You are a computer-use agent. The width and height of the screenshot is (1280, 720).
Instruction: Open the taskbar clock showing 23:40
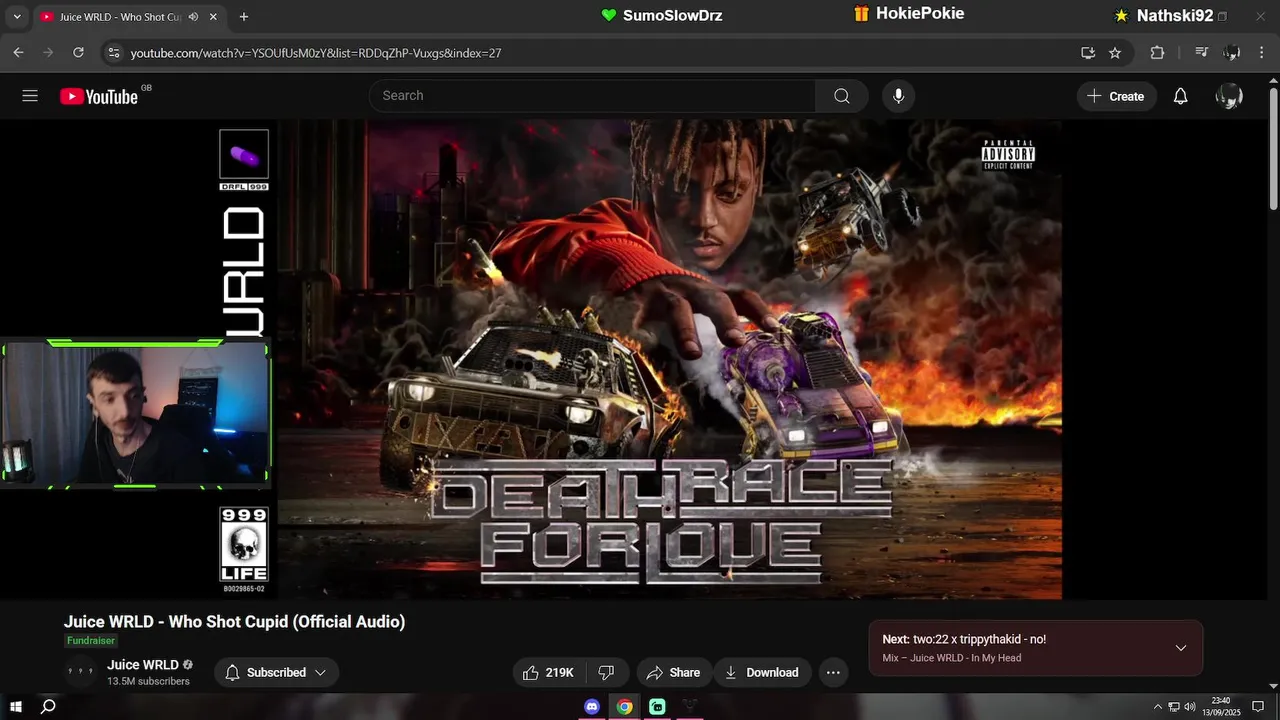click(1221, 707)
